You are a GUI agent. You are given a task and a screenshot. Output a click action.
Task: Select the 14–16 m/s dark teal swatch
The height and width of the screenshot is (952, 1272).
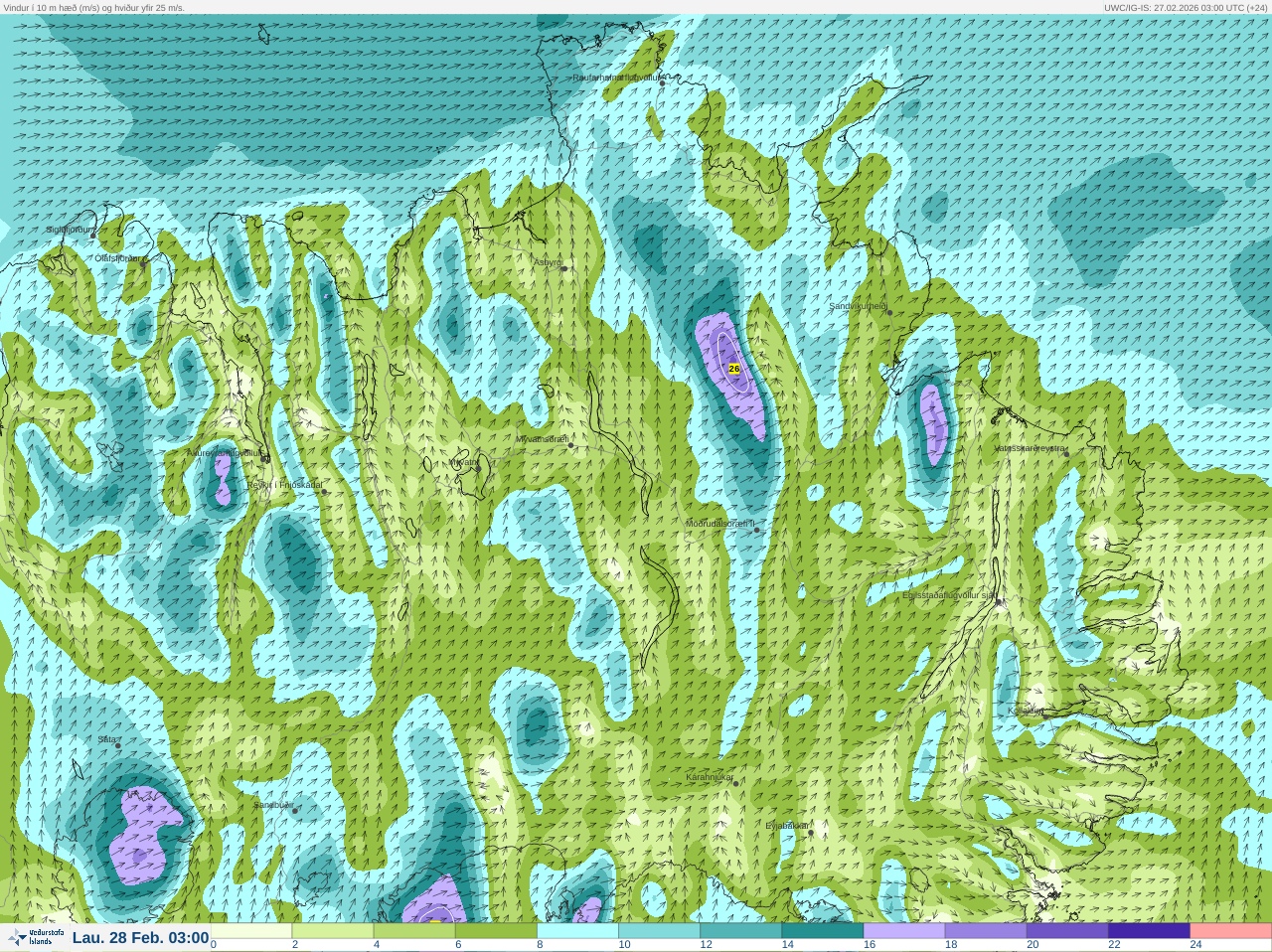(x=822, y=931)
